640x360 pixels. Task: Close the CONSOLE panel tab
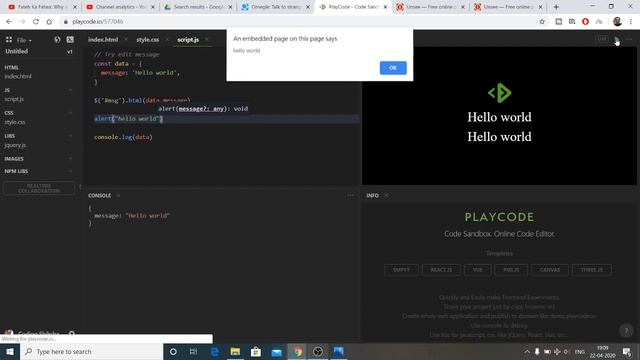118,196
